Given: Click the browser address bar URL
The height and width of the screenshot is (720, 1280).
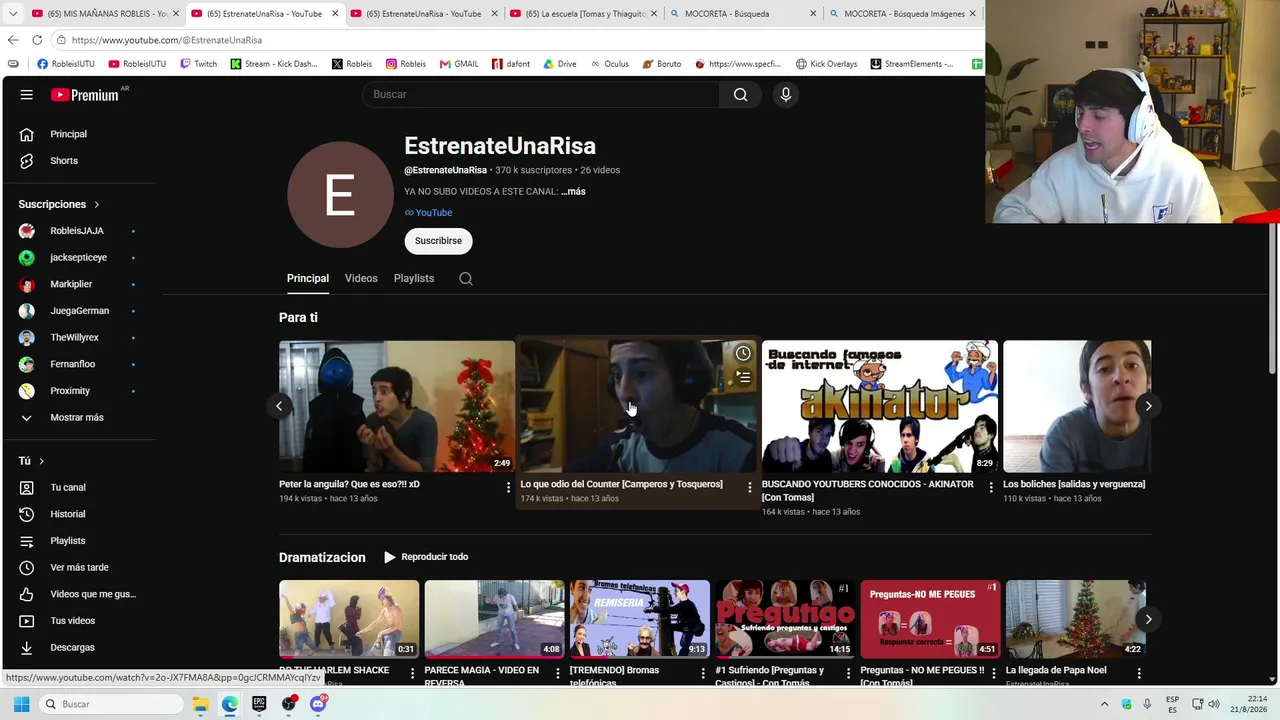Looking at the screenshot, I should 167,40.
